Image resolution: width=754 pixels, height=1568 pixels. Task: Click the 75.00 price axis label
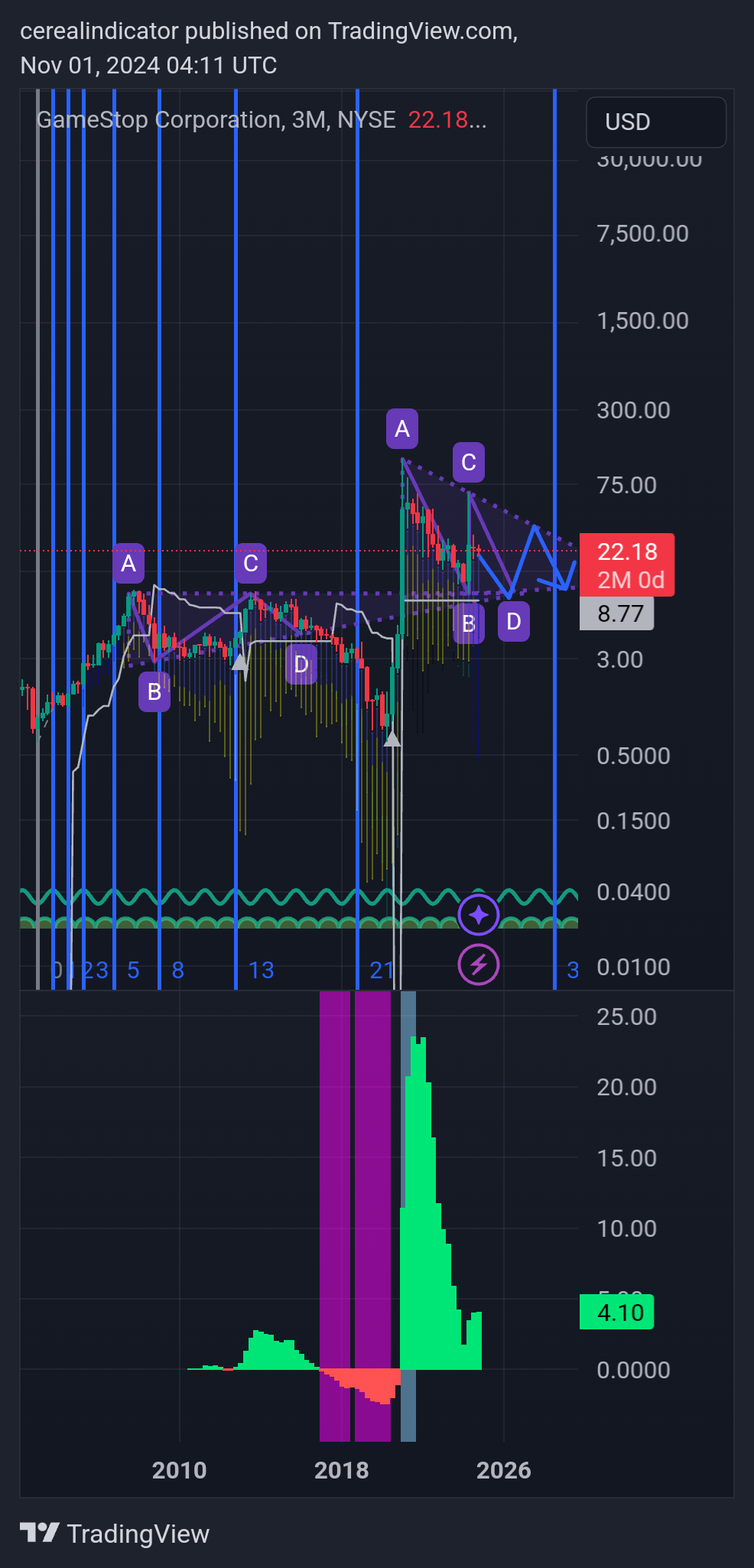pyautogui.click(x=627, y=485)
